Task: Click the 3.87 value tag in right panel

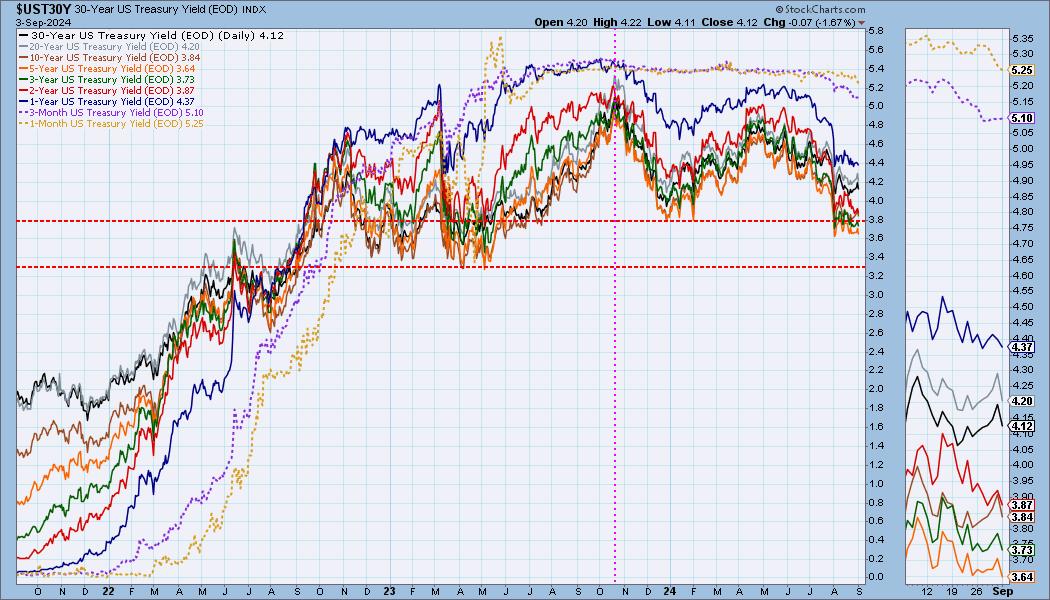Action: click(1021, 506)
